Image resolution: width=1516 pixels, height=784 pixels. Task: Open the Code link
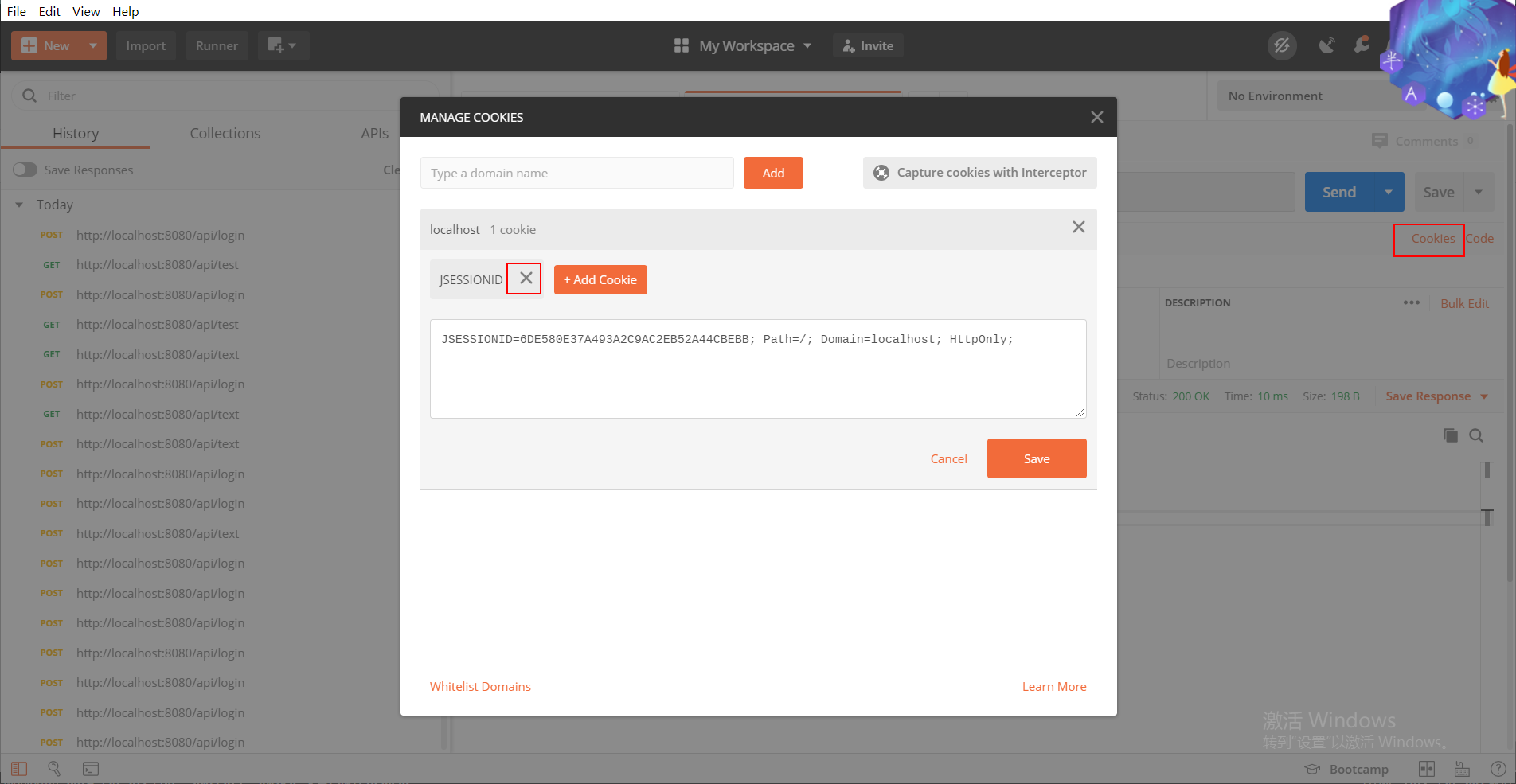(x=1479, y=238)
